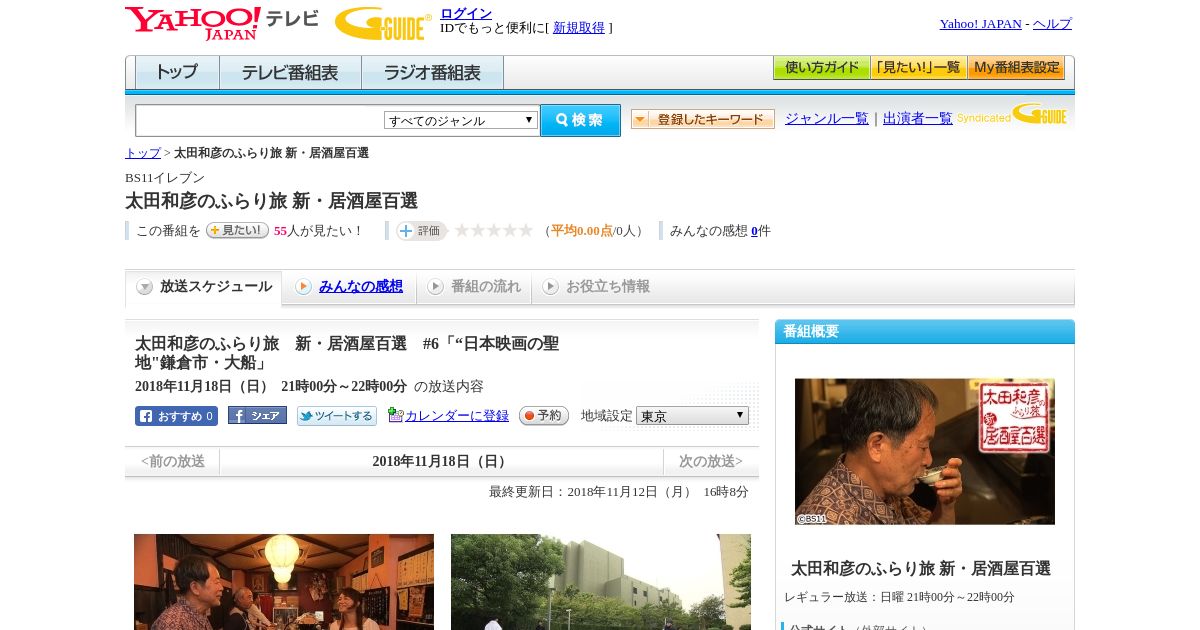
Task: Open the 地域設定 東京 region dropdown
Action: (692, 415)
